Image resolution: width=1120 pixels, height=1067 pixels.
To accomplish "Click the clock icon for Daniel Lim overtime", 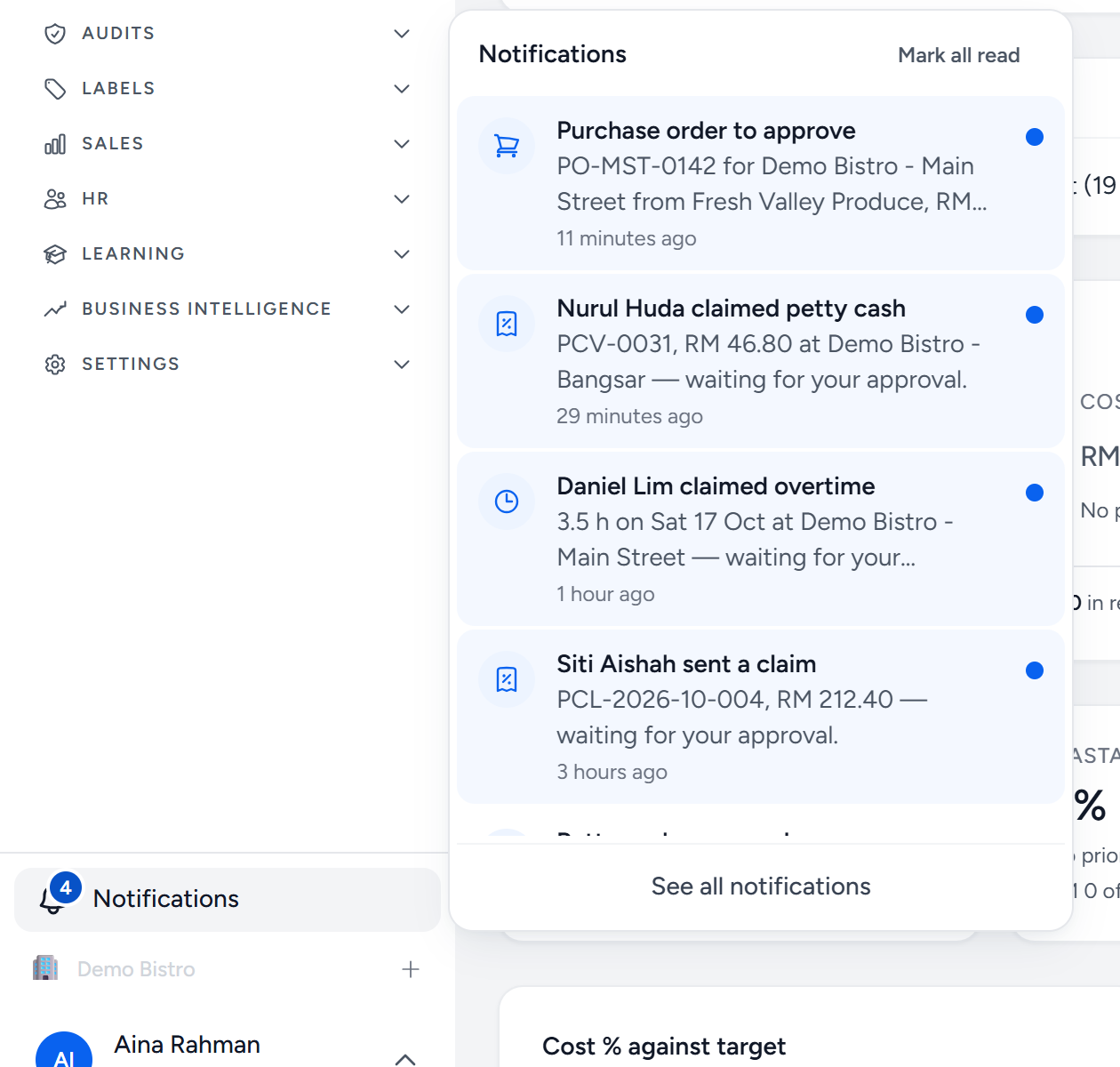I will pos(507,501).
